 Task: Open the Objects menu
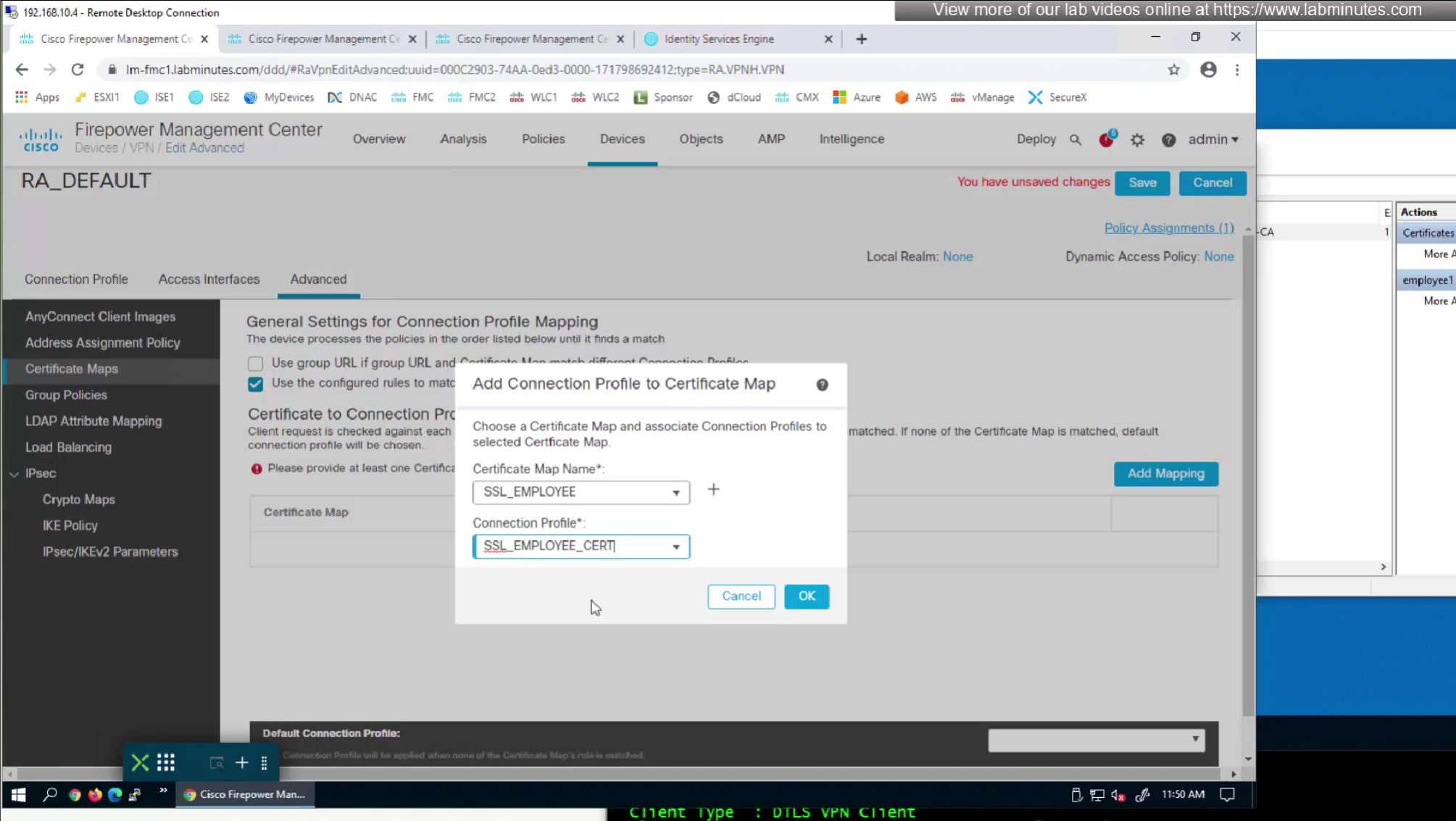[x=700, y=139]
